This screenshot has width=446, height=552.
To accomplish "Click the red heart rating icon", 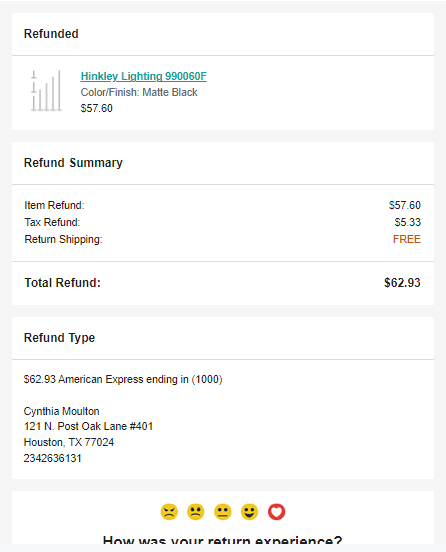I will click(x=277, y=512).
